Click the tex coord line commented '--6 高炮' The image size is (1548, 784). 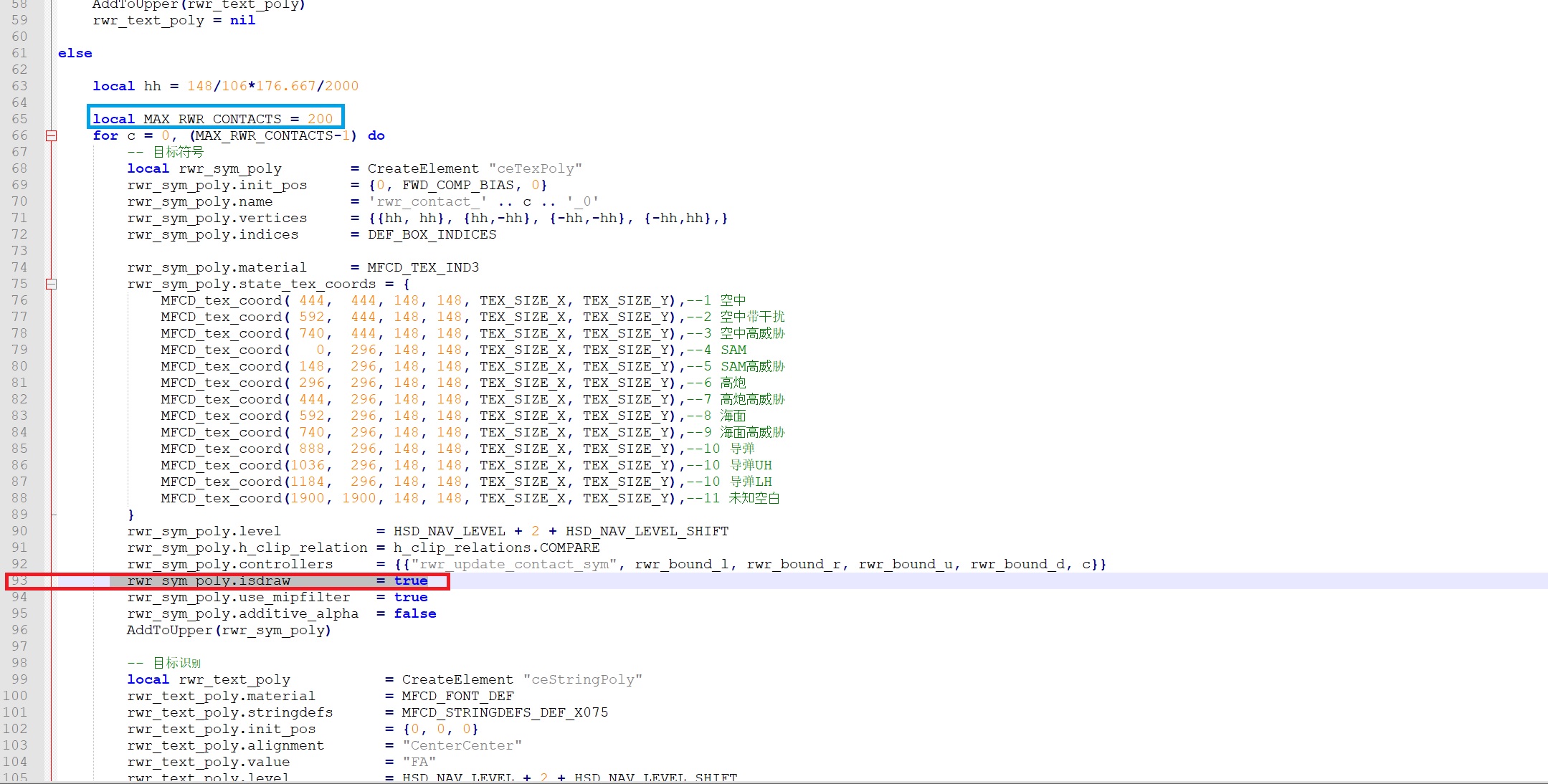point(454,383)
